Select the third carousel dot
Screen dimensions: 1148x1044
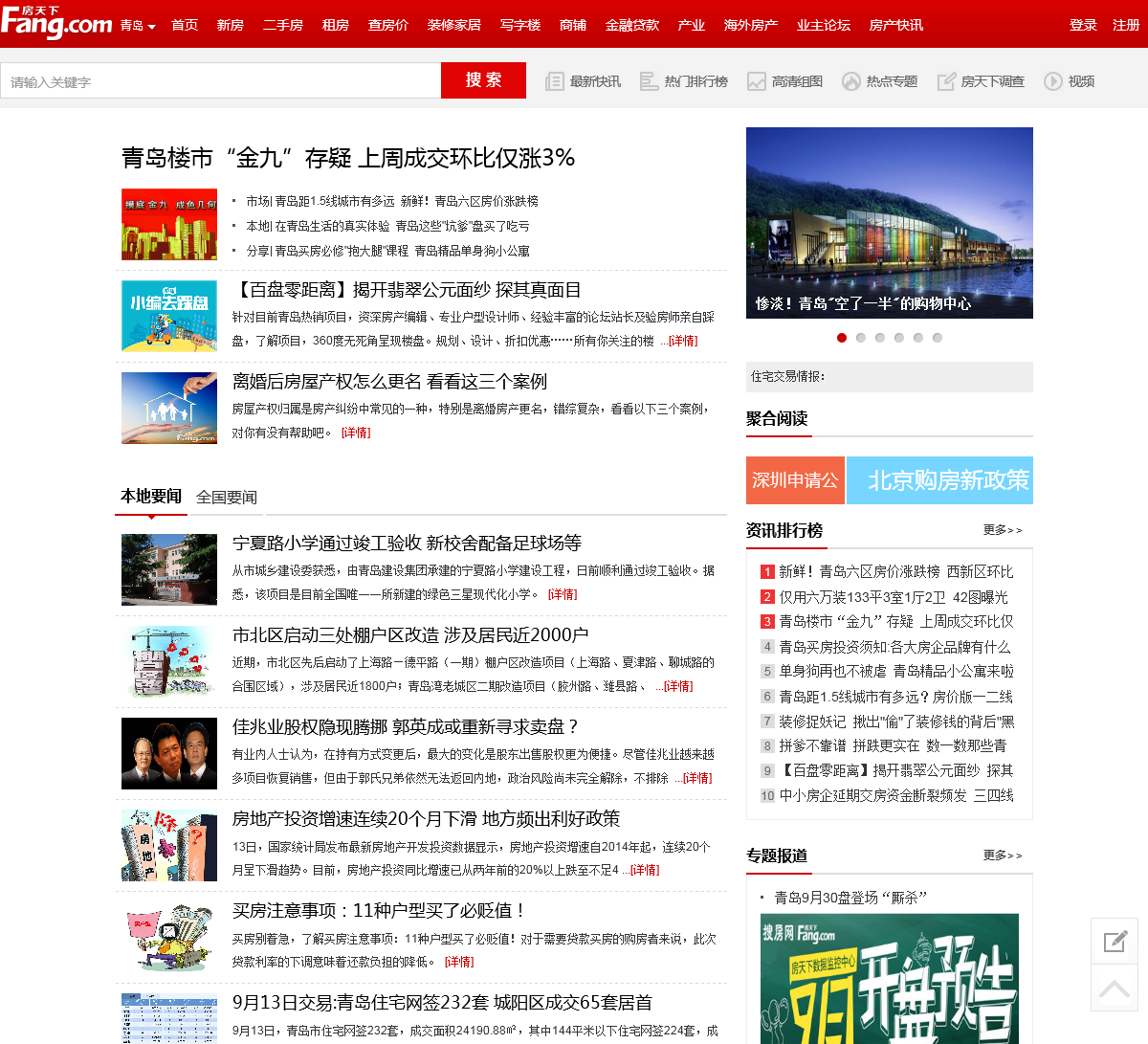(880, 338)
